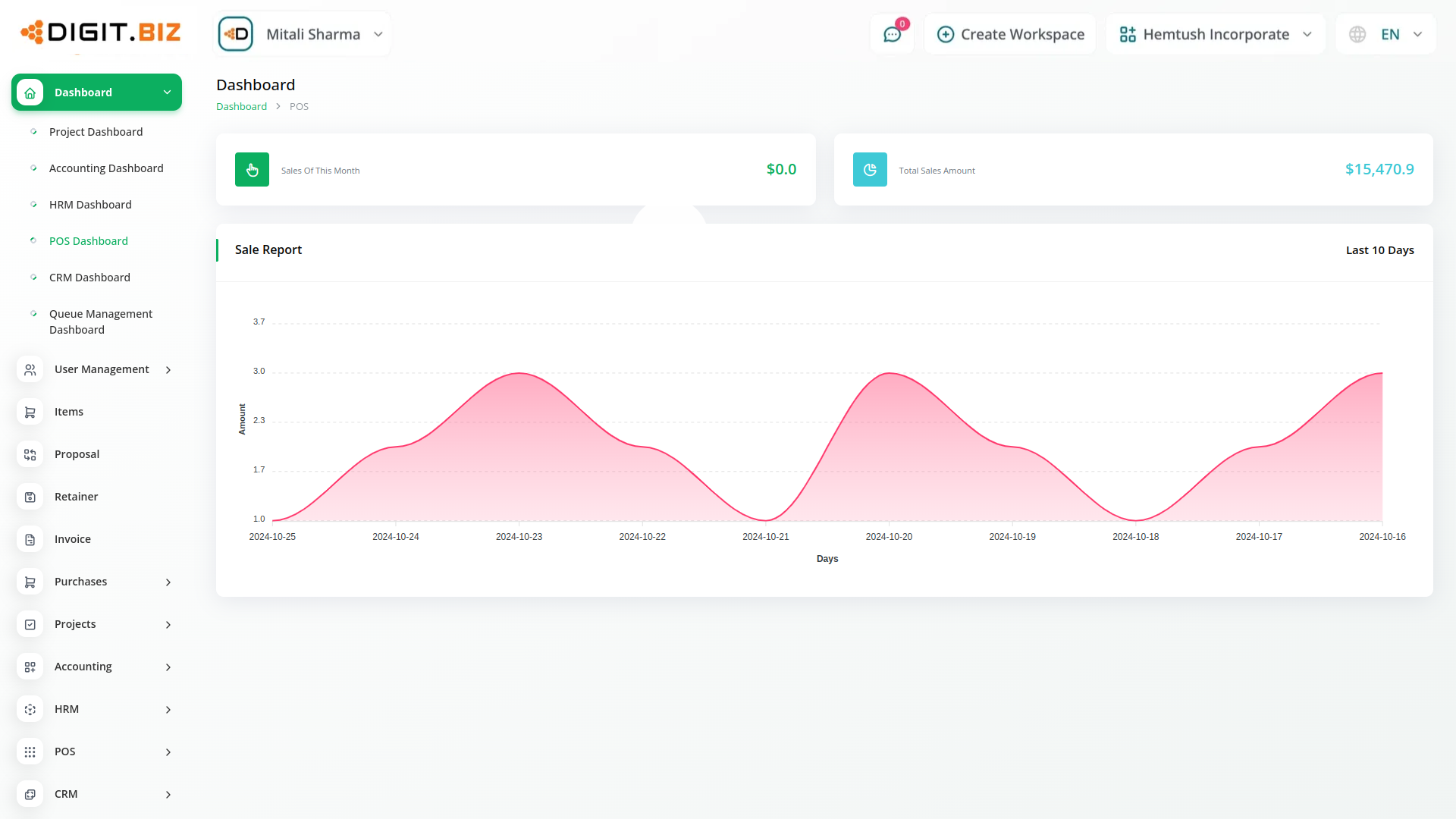Image resolution: width=1456 pixels, height=819 pixels.
Task: Click the green Sales Of This Month icon
Action: pyautogui.click(x=252, y=170)
